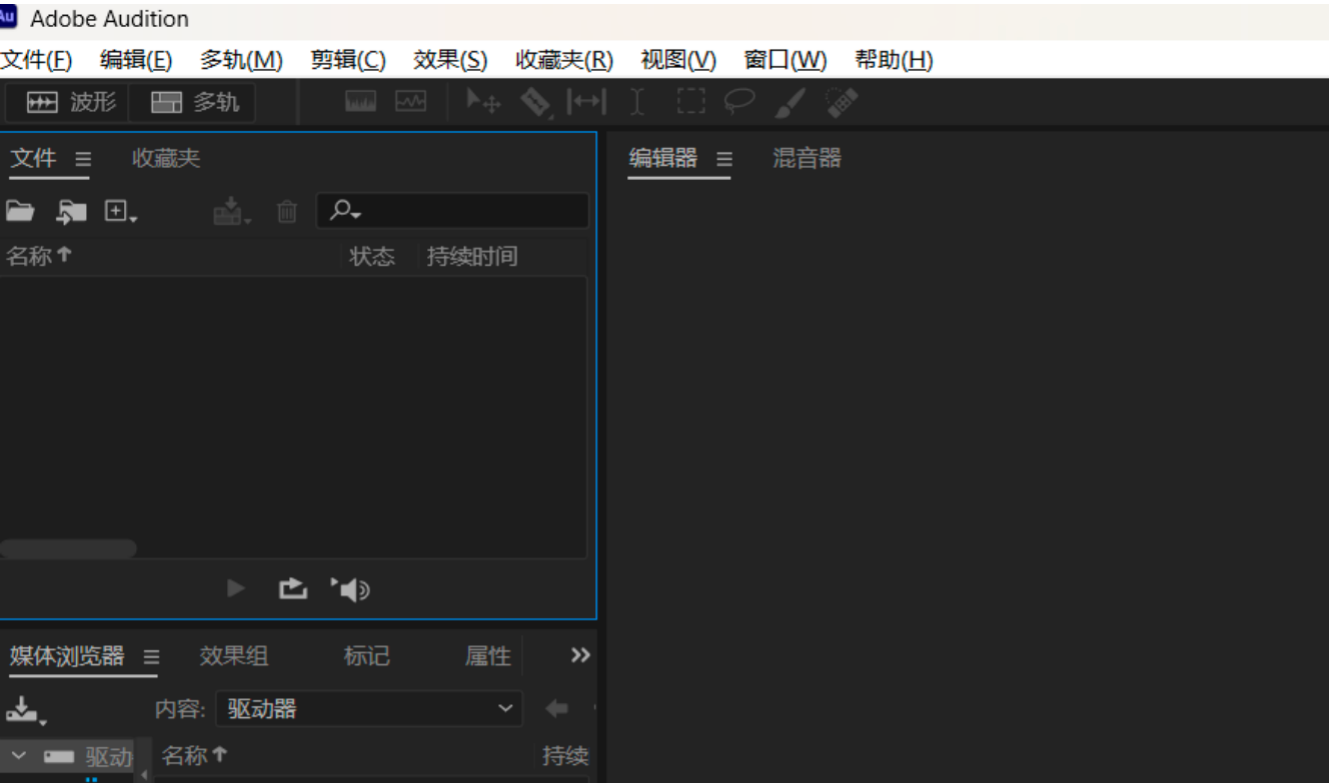Select the Paintbrush Selection tool
1330x784 pixels.
[790, 102]
